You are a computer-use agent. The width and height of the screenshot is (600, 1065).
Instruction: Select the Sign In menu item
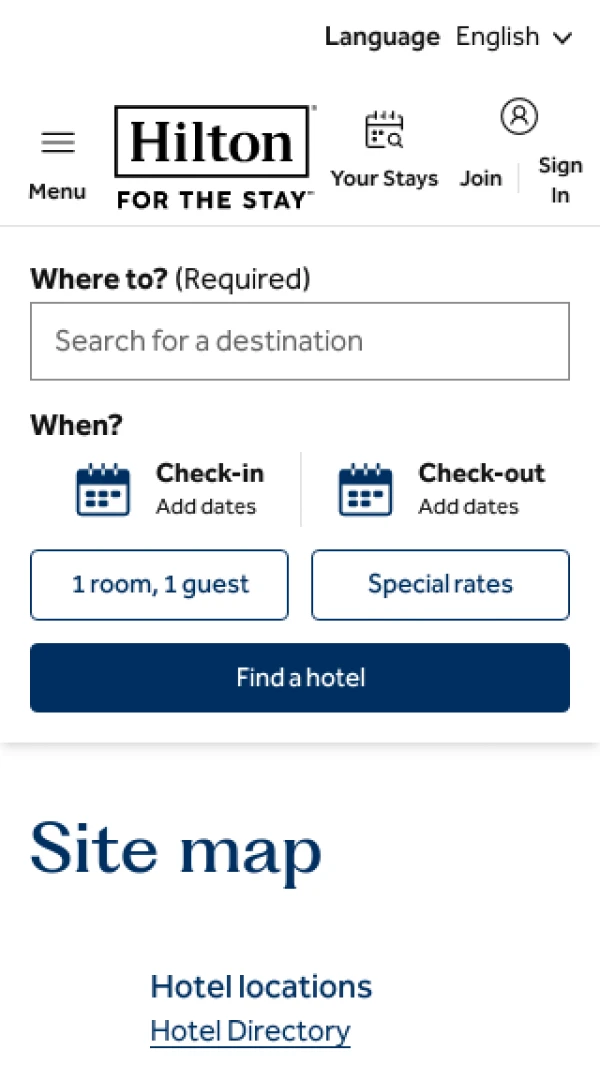[x=559, y=180]
